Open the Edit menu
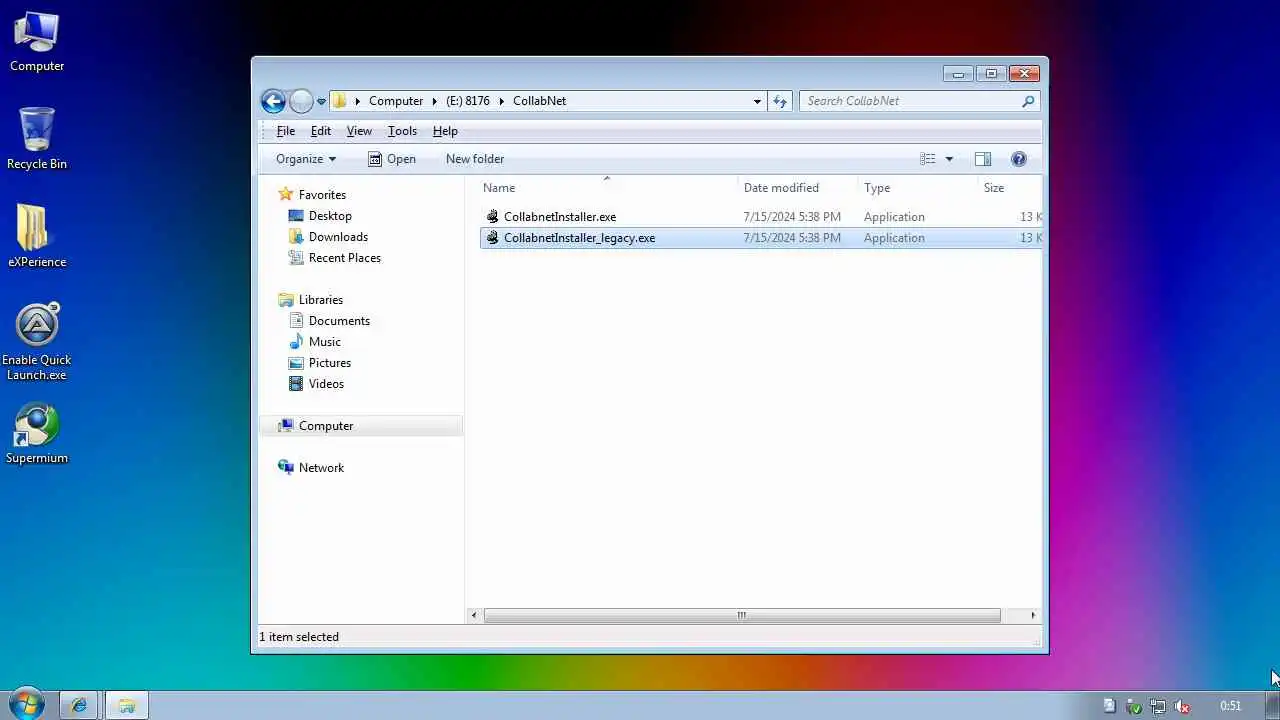 pos(320,131)
